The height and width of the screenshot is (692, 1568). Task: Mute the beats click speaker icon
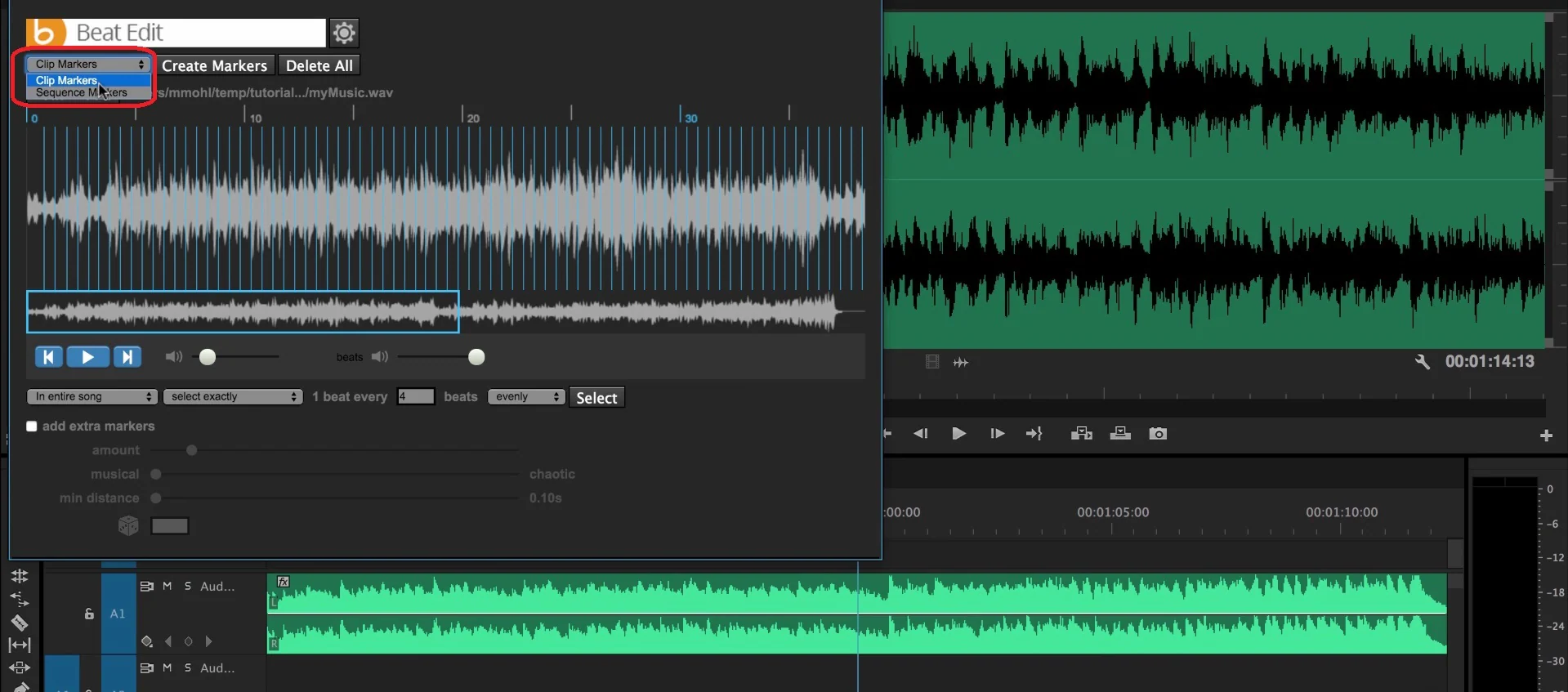click(x=380, y=357)
